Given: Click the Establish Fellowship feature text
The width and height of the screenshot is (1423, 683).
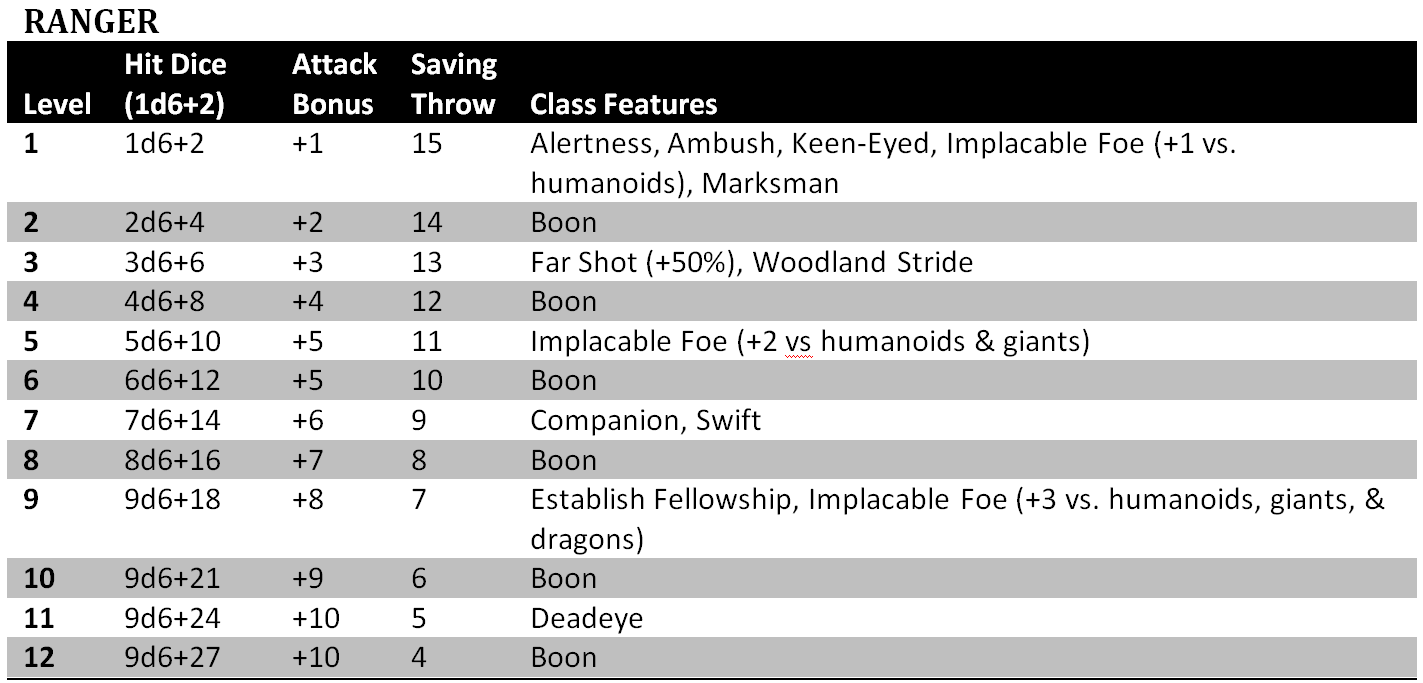Looking at the screenshot, I should pyautogui.click(x=665, y=499).
